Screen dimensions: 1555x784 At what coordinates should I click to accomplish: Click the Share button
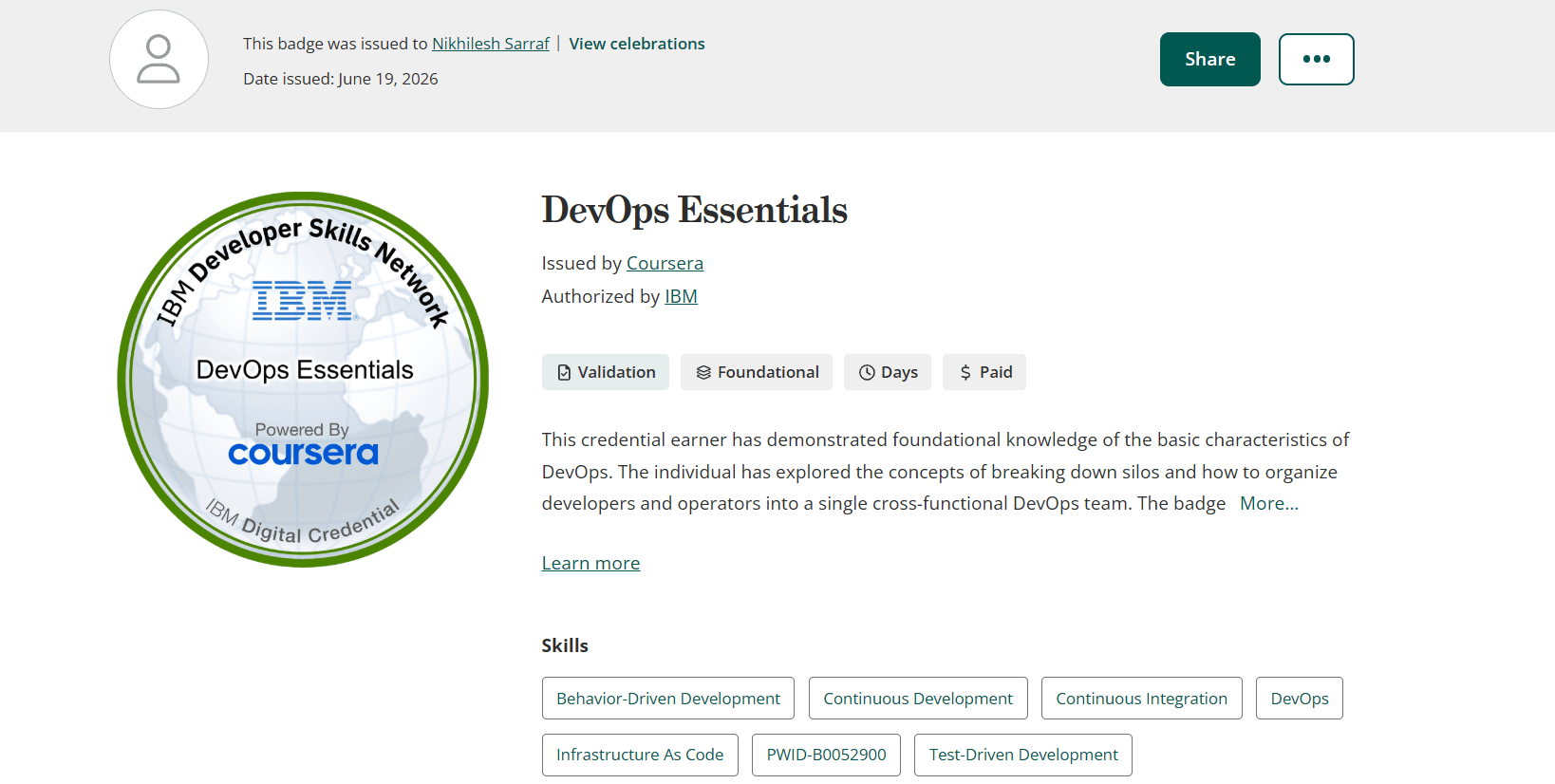coord(1209,59)
